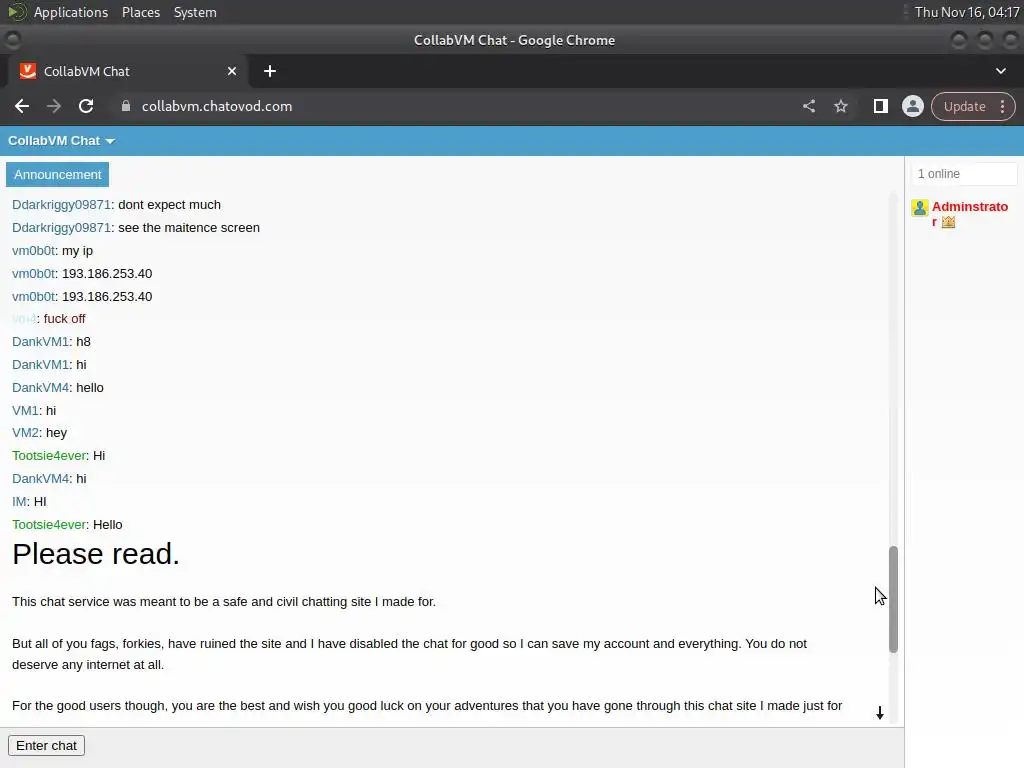Click the '1 online' user search field
The width and height of the screenshot is (1024, 768).
[x=964, y=174]
